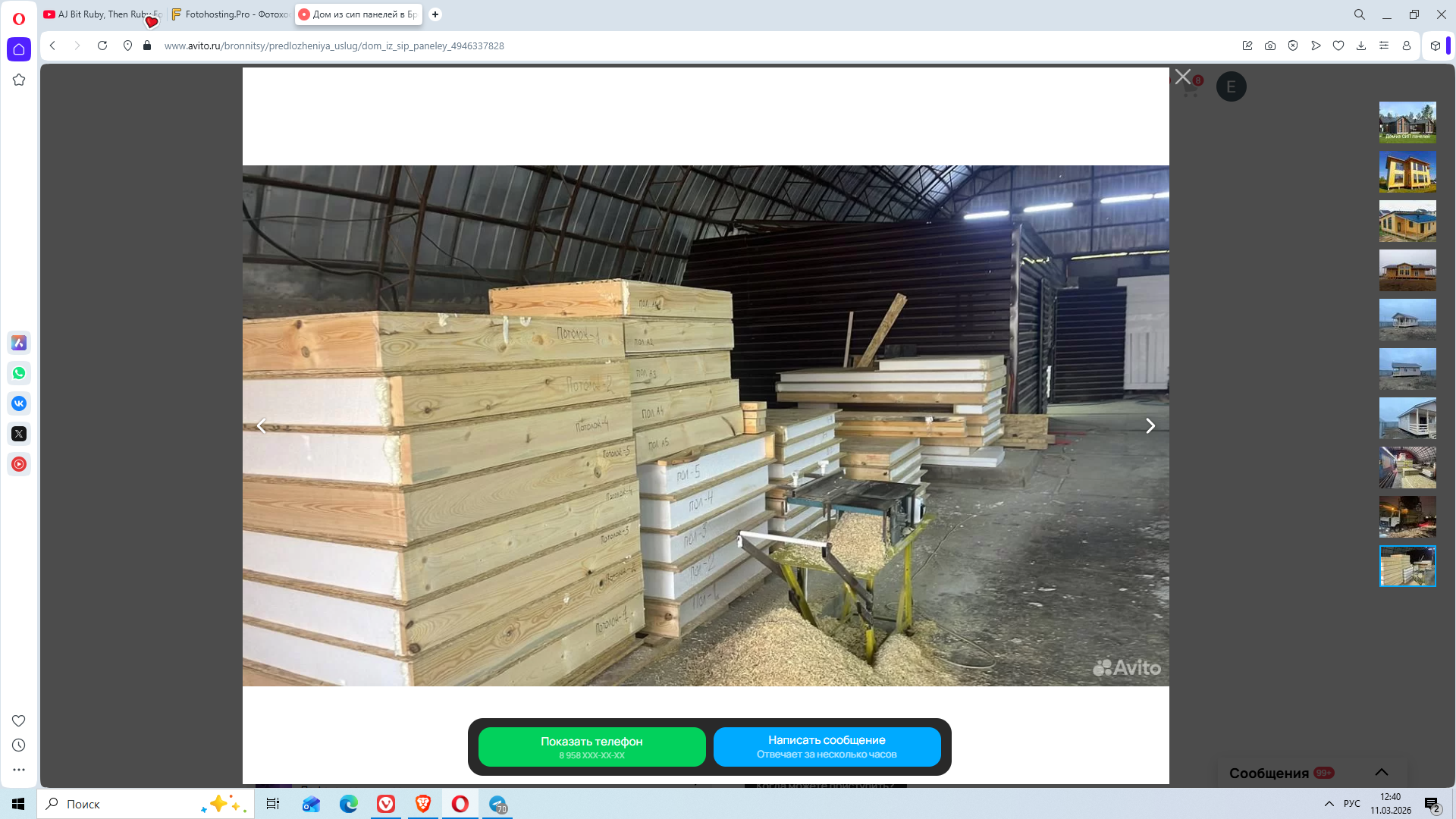Click Показать телефон button
1456x819 pixels.
[591, 747]
